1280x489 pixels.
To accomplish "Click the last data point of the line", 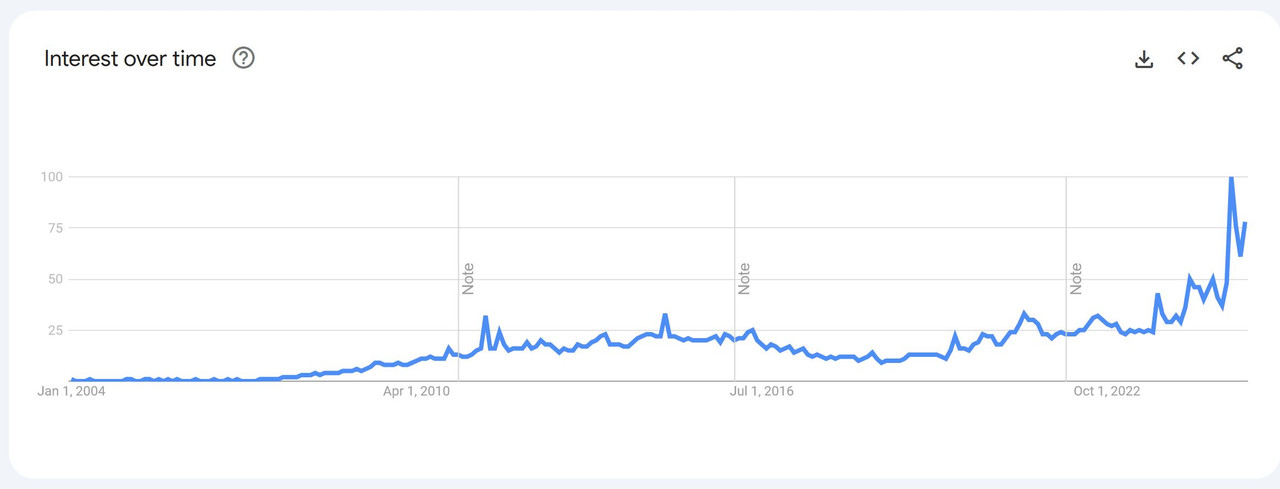I will coord(1245,224).
